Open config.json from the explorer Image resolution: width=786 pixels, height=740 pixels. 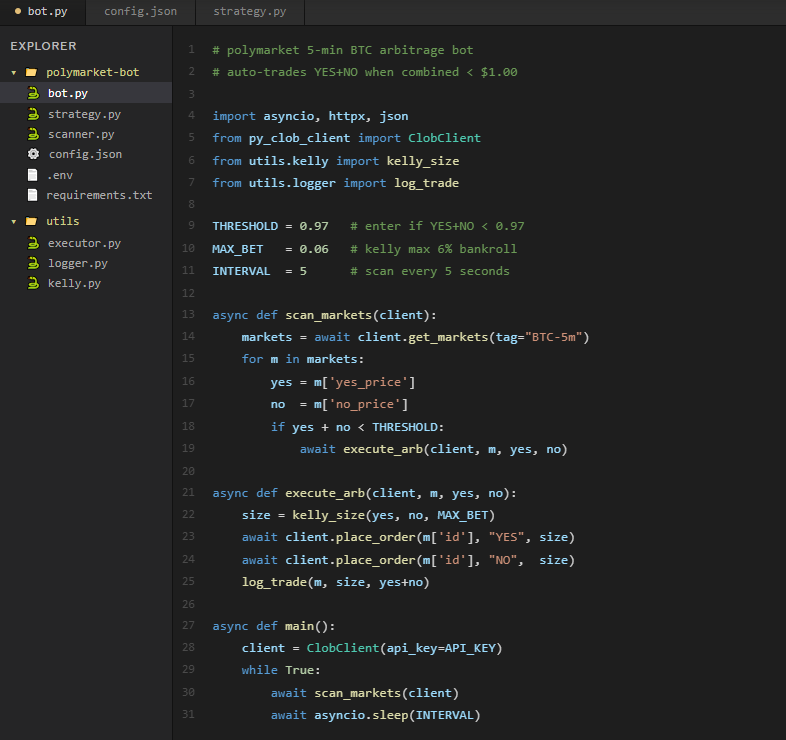[x=85, y=154]
